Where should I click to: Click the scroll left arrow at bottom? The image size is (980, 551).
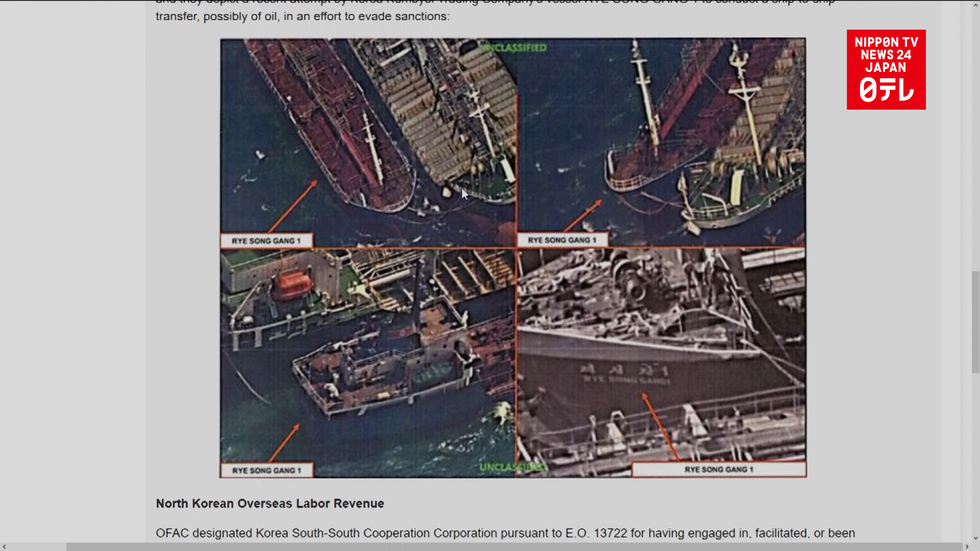(4, 547)
